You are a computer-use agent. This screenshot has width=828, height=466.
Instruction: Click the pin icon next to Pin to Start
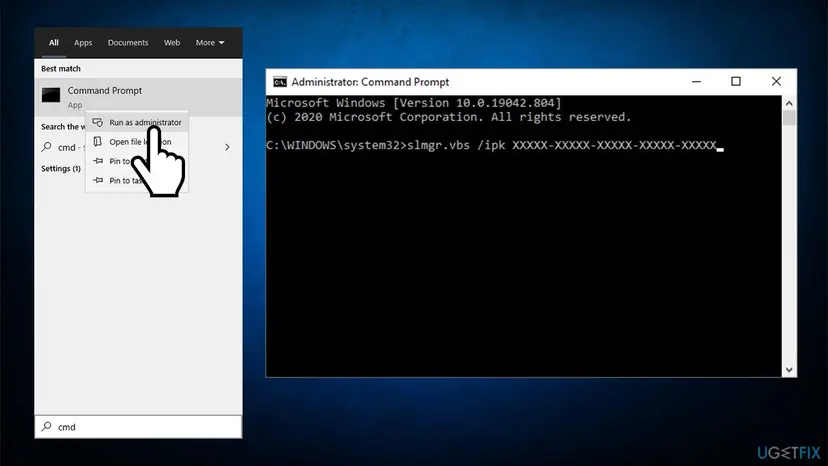click(x=98, y=161)
